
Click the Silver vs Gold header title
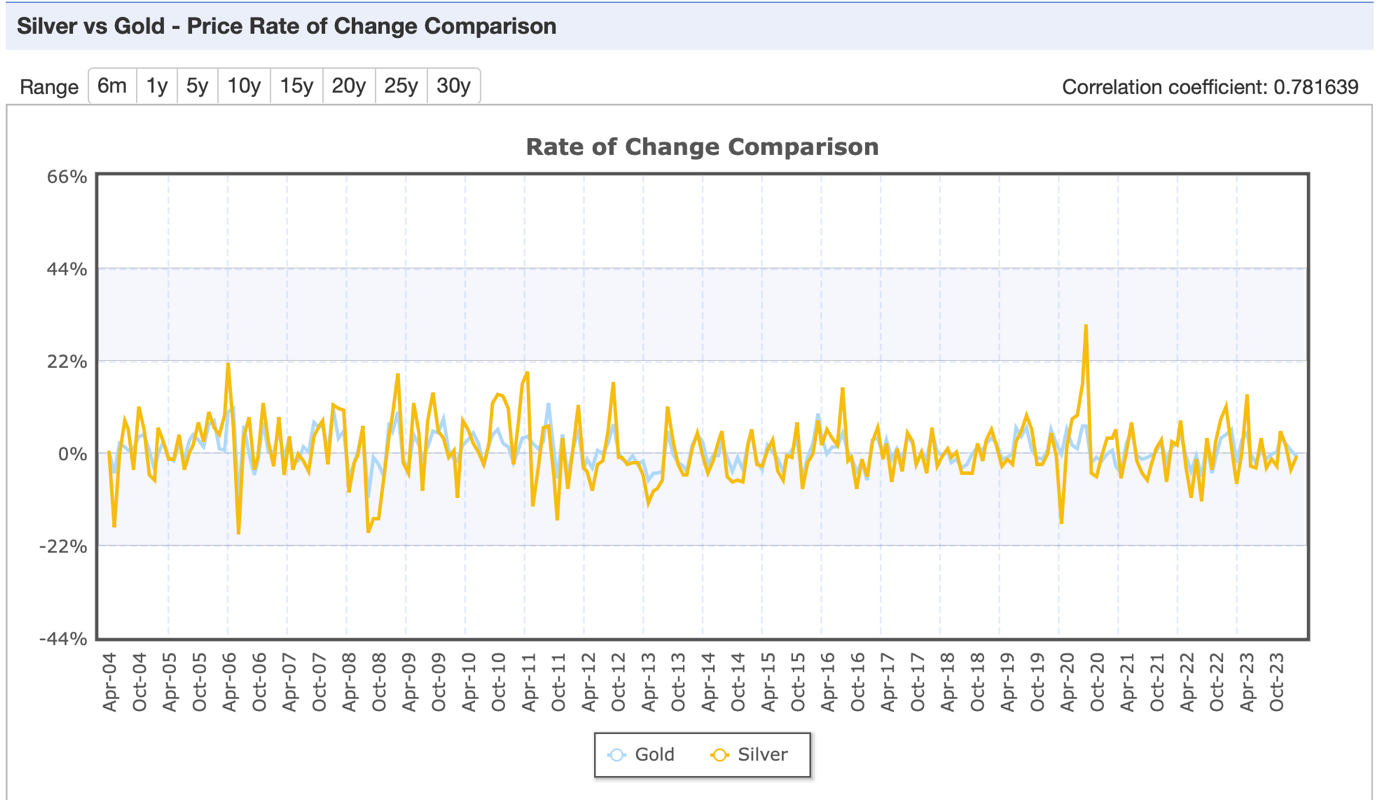287,26
